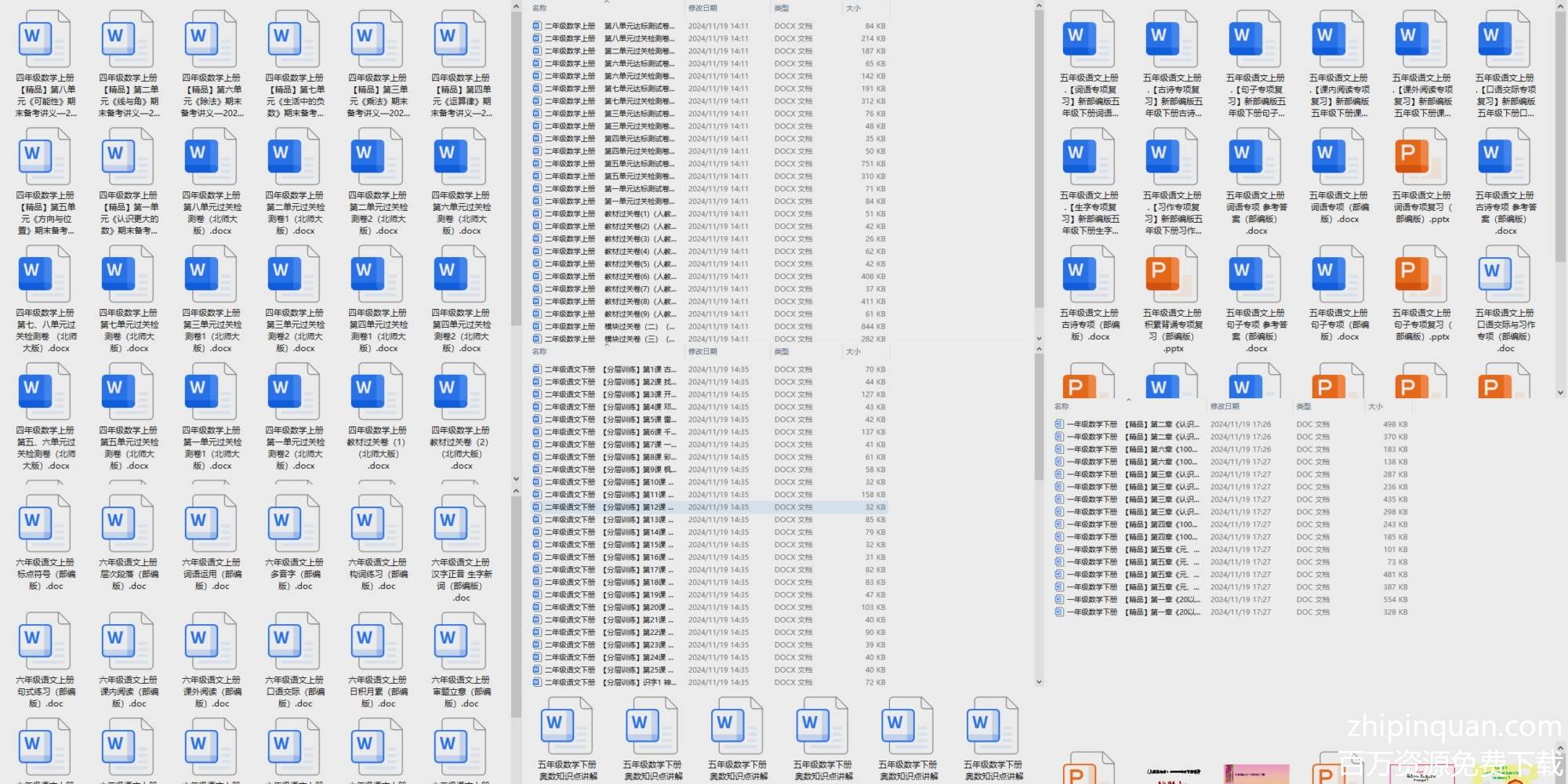Sort 一年级数学下册 list by 类型 column
1568x784 pixels.
tap(1304, 407)
